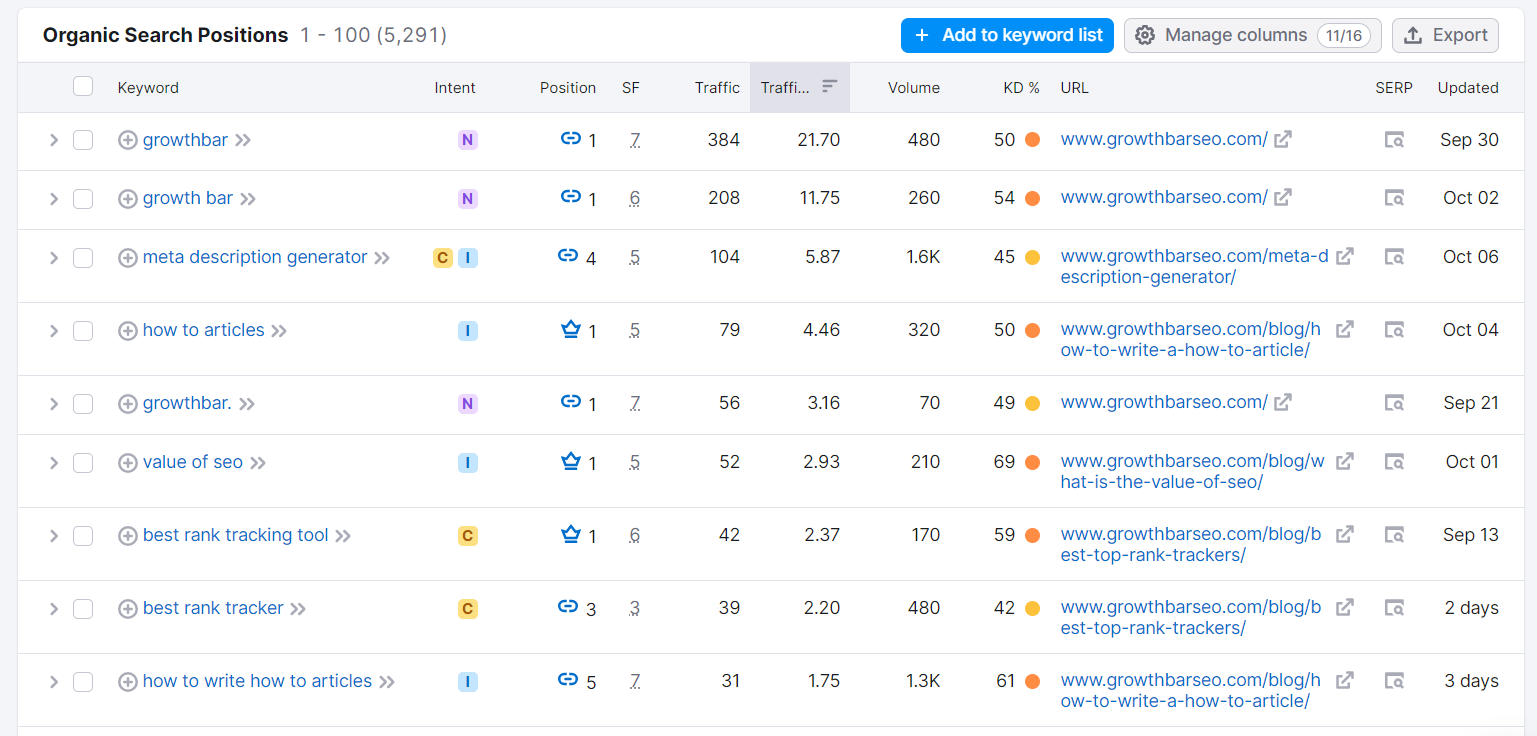
Task: Add 'value of seo' with plus icon
Action: (128, 463)
